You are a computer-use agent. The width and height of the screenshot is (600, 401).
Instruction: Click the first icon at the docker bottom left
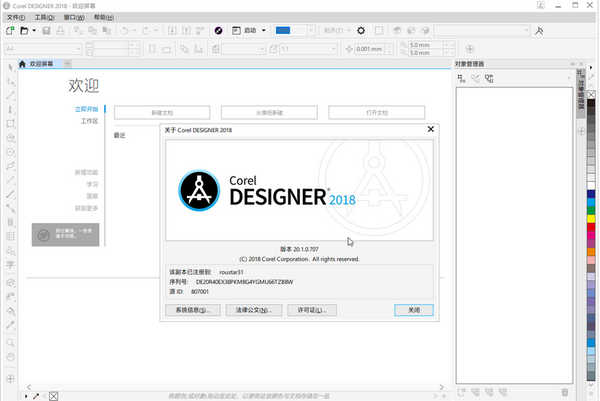point(461,392)
